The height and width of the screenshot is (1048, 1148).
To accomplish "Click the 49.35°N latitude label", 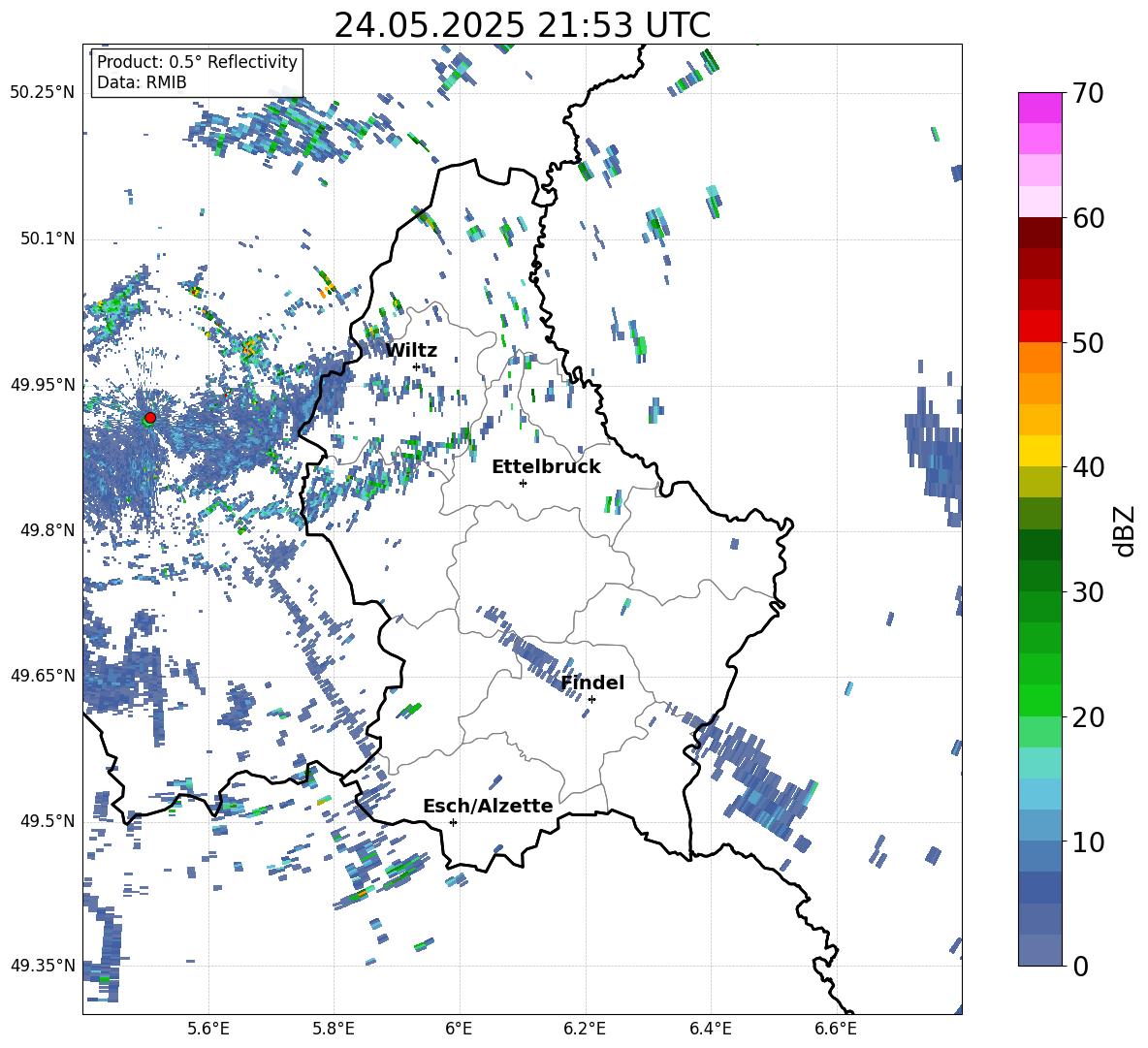I will click(x=43, y=966).
